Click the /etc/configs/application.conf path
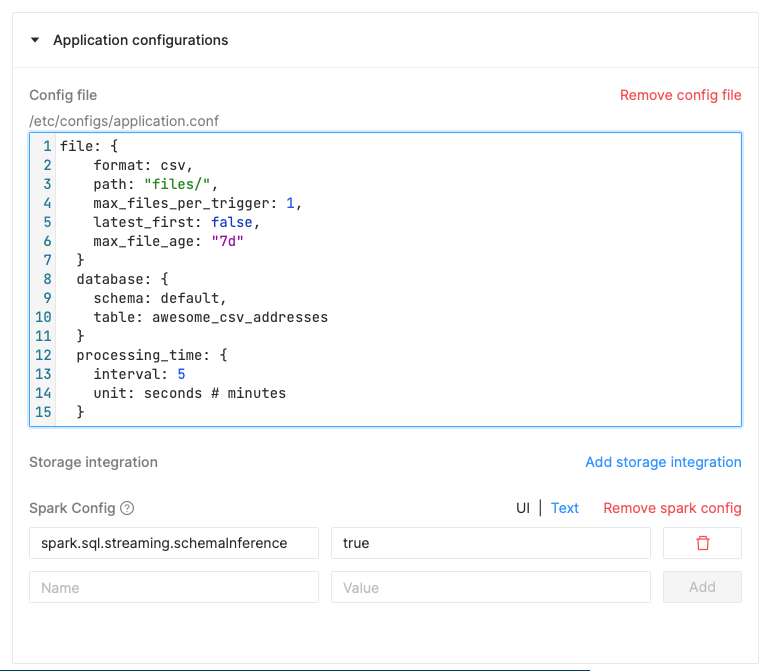This screenshot has height=671, width=771. click(x=124, y=121)
